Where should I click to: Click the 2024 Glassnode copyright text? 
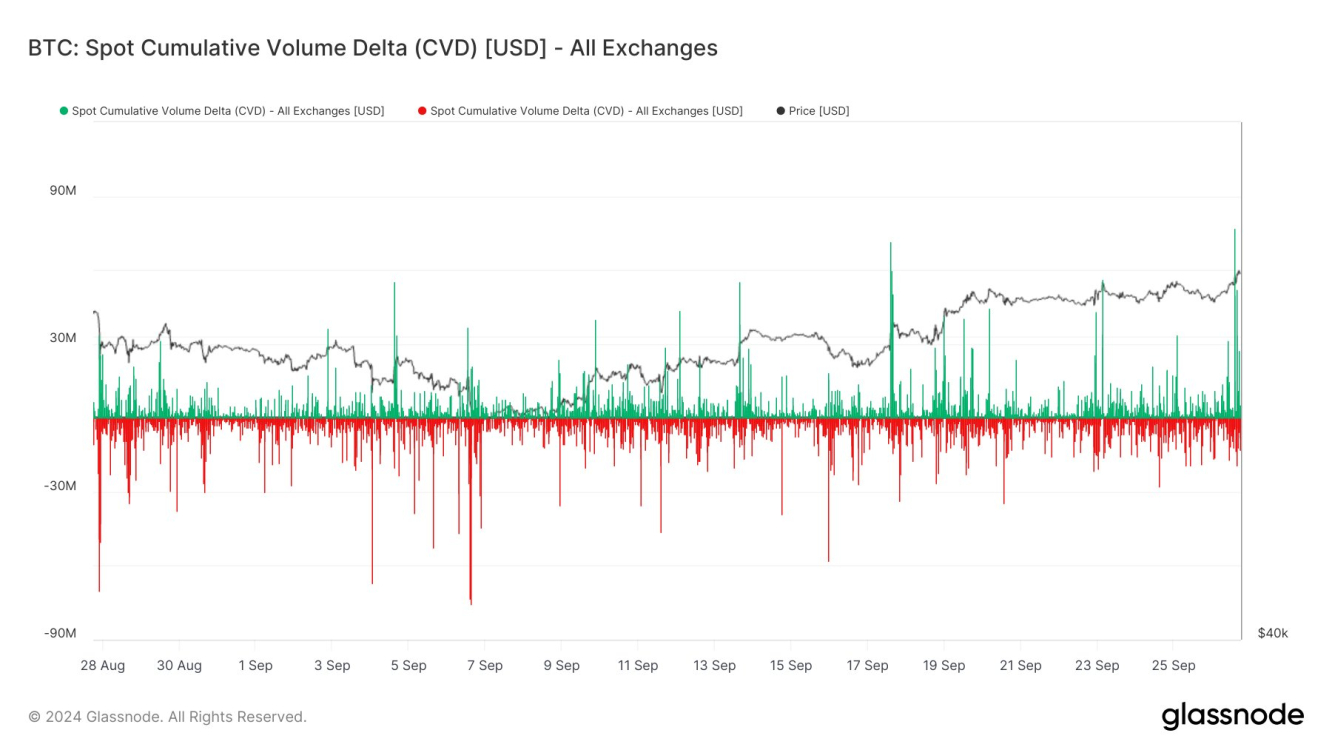pyautogui.click(x=167, y=717)
